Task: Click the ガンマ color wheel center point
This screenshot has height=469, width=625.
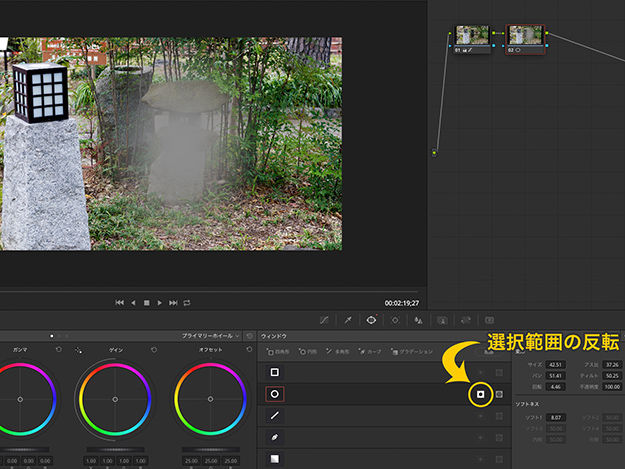Action: [x=20, y=399]
